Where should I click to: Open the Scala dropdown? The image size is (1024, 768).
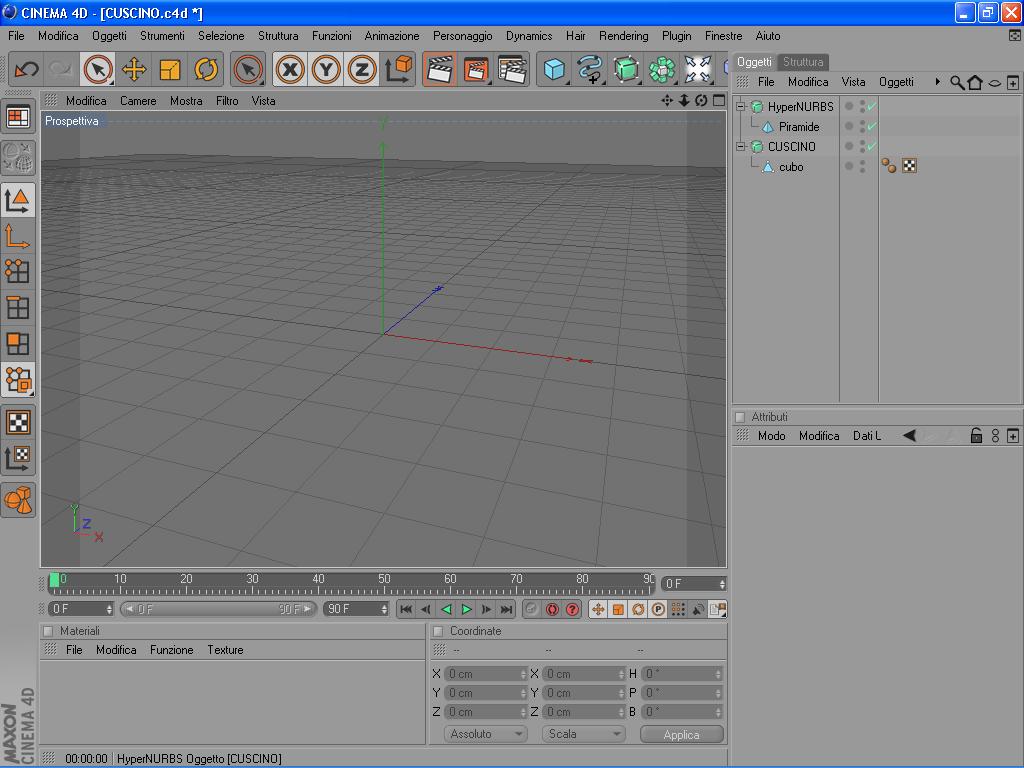(x=585, y=734)
